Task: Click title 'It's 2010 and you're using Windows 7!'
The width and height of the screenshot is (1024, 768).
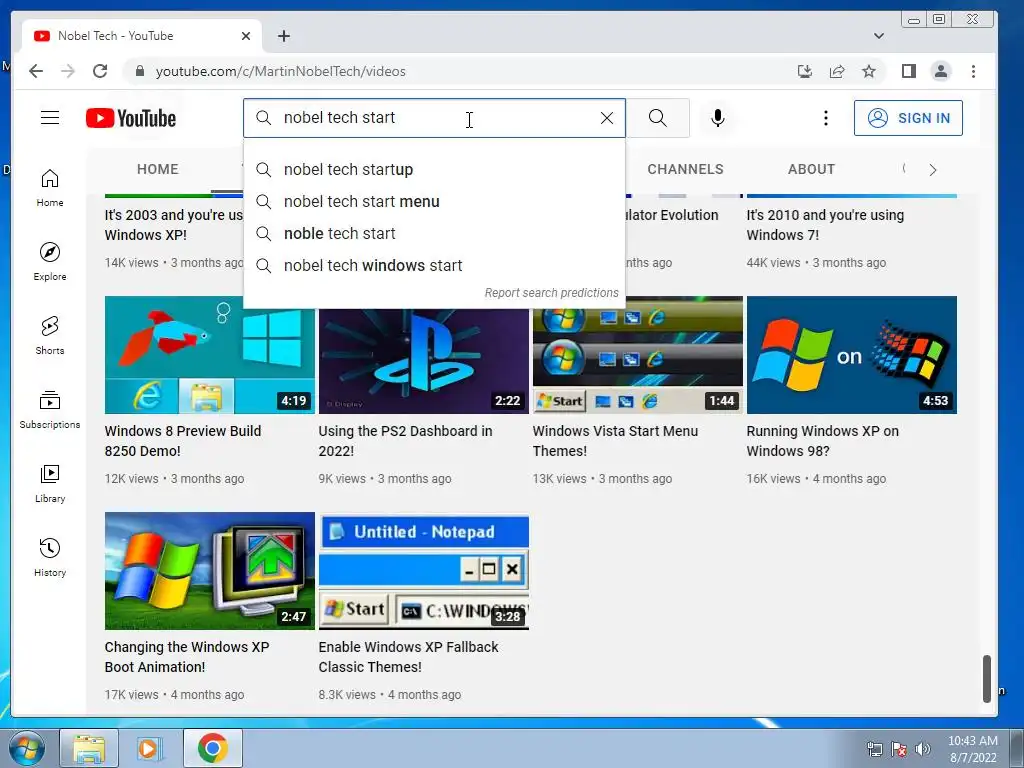Action: pyautogui.click(x=825, y=225)
